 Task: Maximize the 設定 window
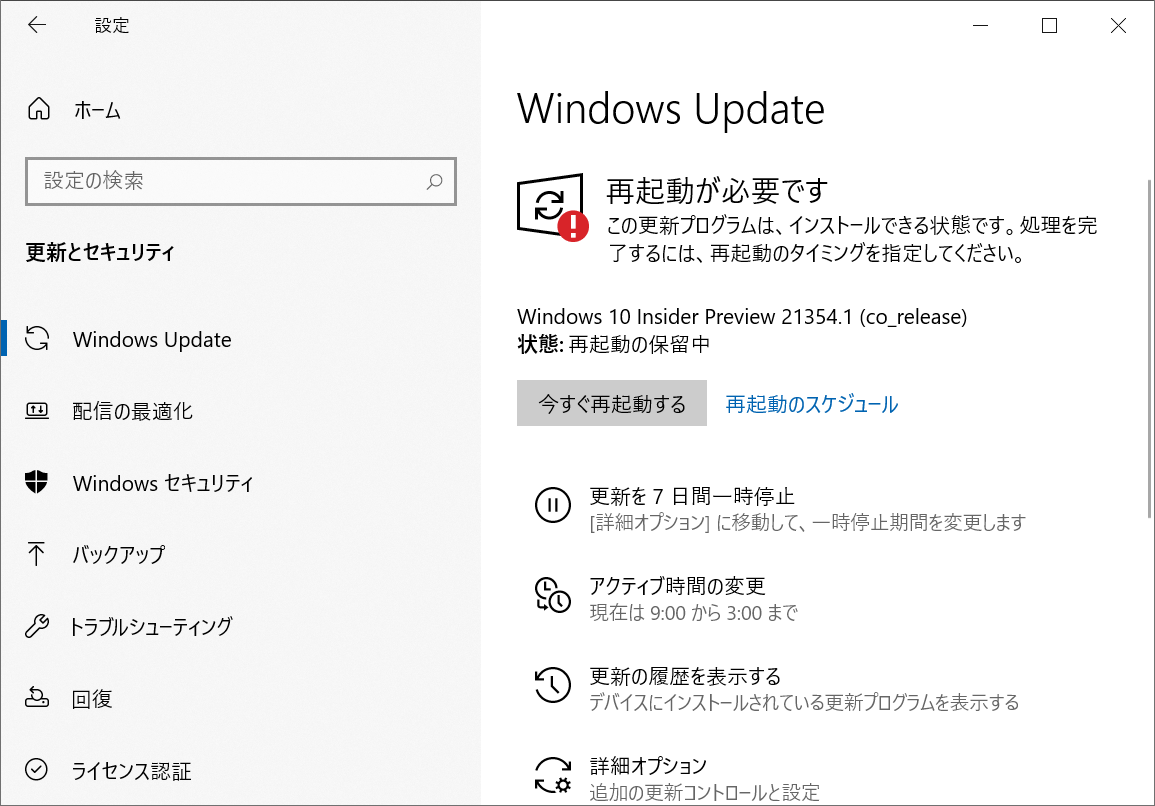point(1049,25)
